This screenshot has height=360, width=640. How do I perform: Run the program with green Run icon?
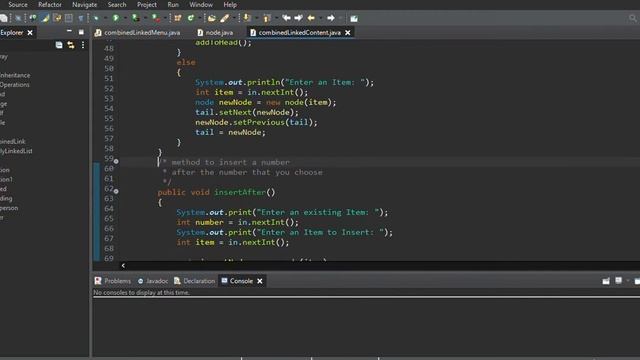[x=116, y=18]
